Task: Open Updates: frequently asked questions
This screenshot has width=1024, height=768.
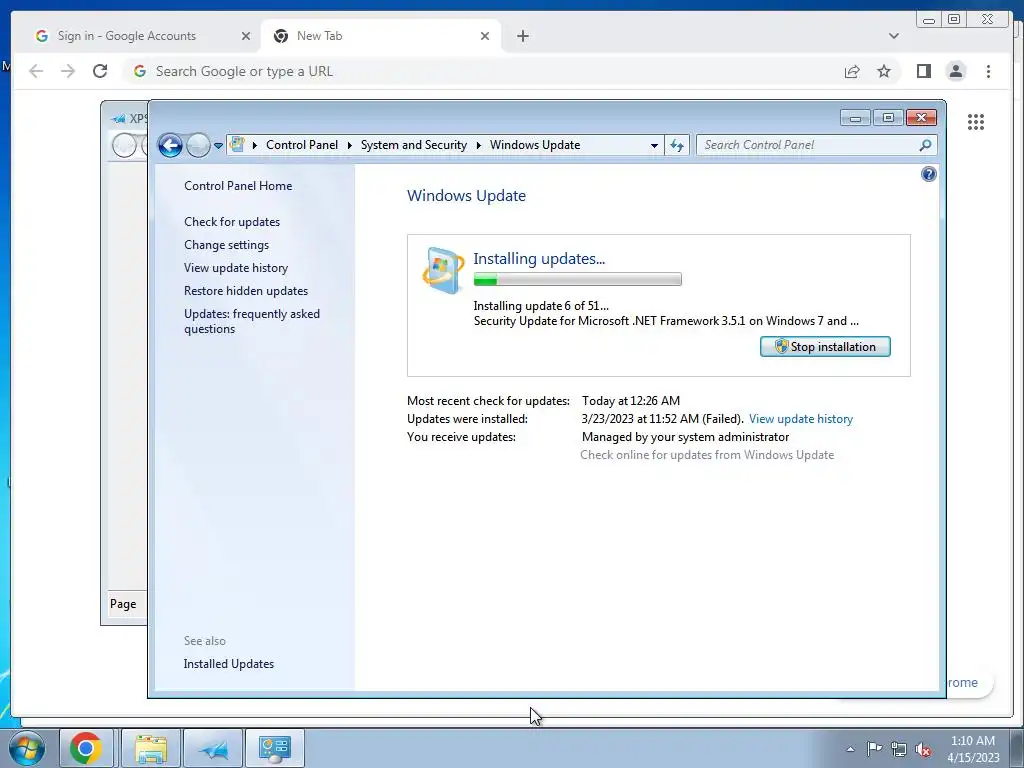Action: [x=251, y=321]
